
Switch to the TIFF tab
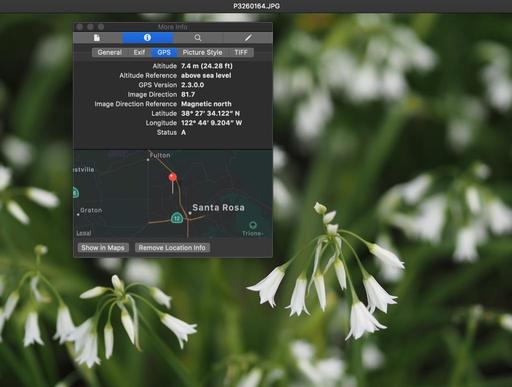coord(241,52)
